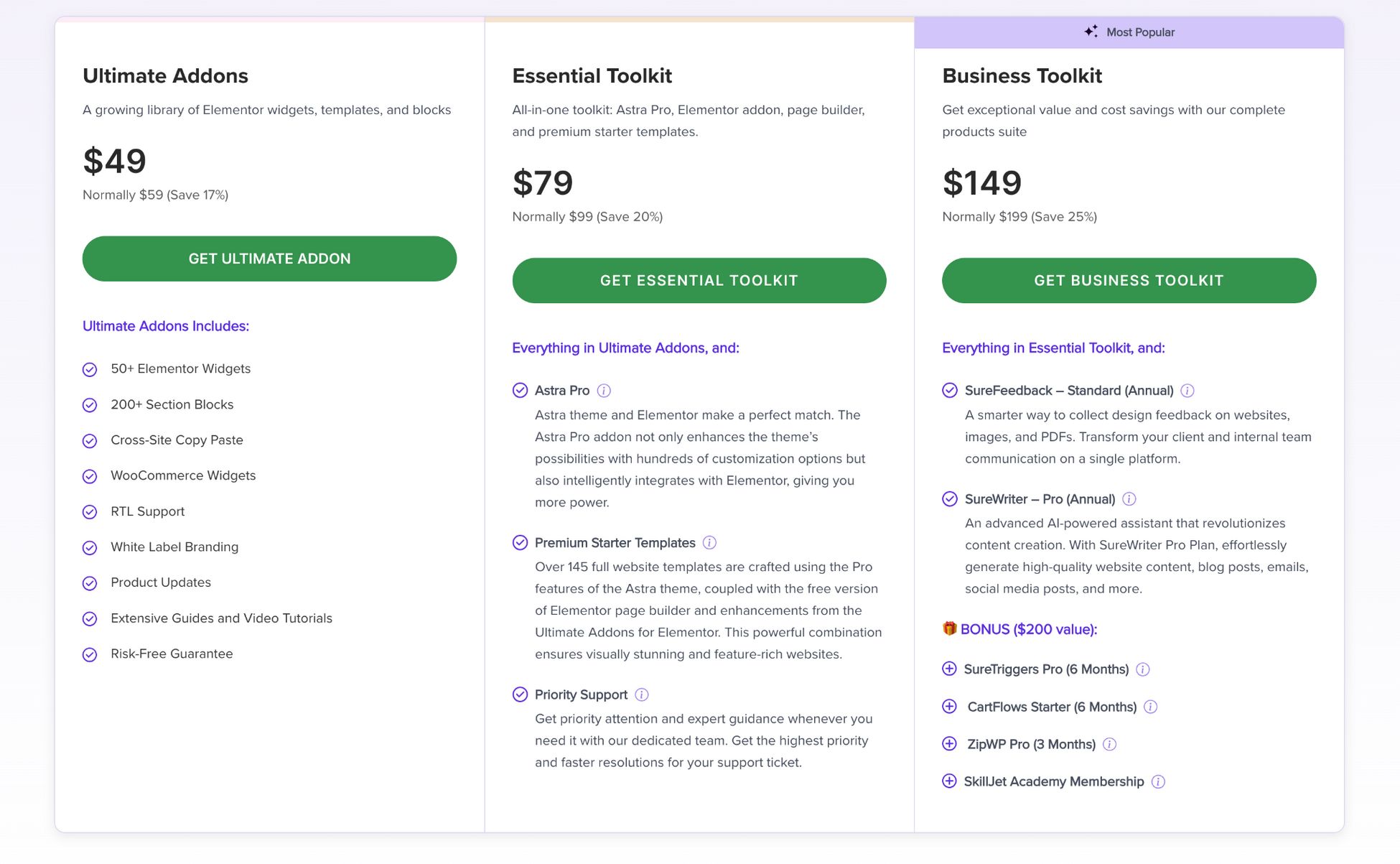The width and height of the screenshot is (1400, 864).
Task: Click 'BONUS ($200 value):' heading
Action: point(1029,630)
